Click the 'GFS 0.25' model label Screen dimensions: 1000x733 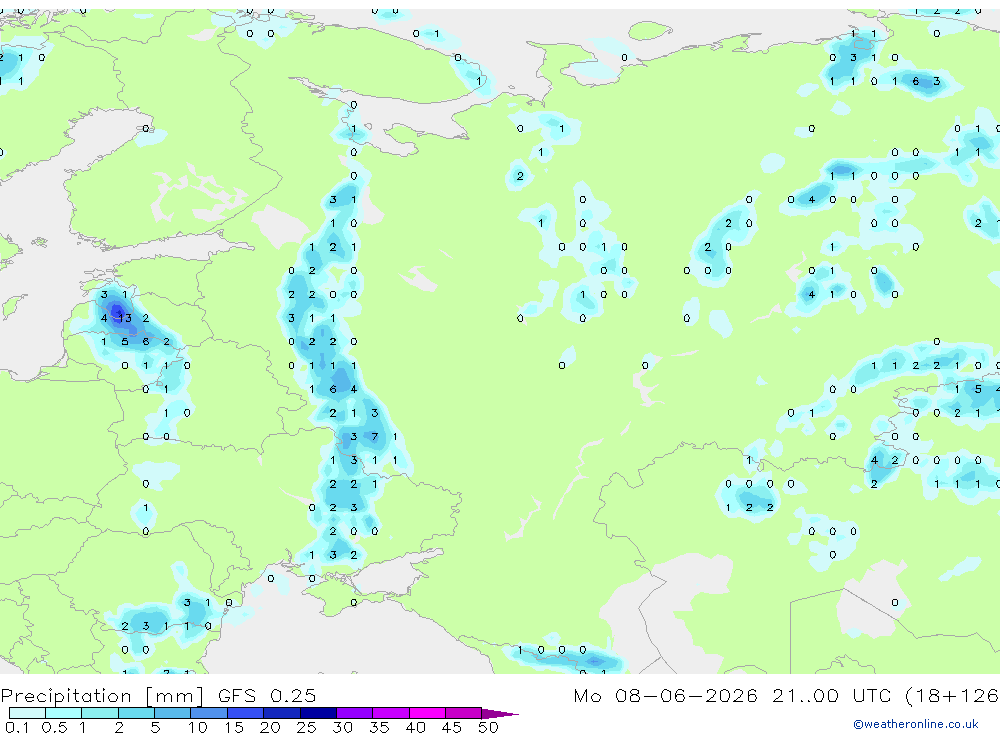[x=267, y=695]
